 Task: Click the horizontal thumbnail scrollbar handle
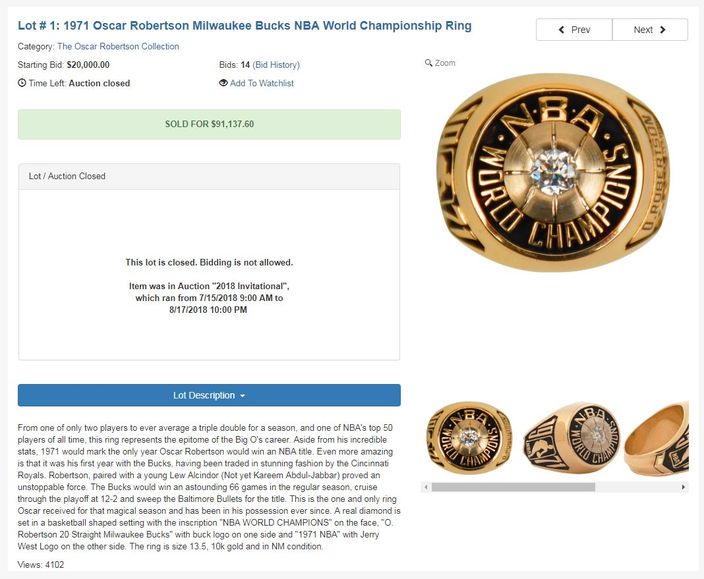[513, 487]
